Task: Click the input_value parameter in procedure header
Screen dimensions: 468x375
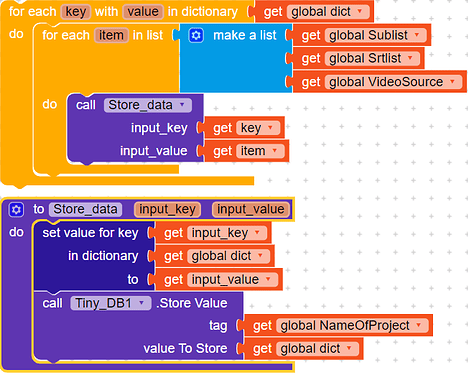Action: 251,209
